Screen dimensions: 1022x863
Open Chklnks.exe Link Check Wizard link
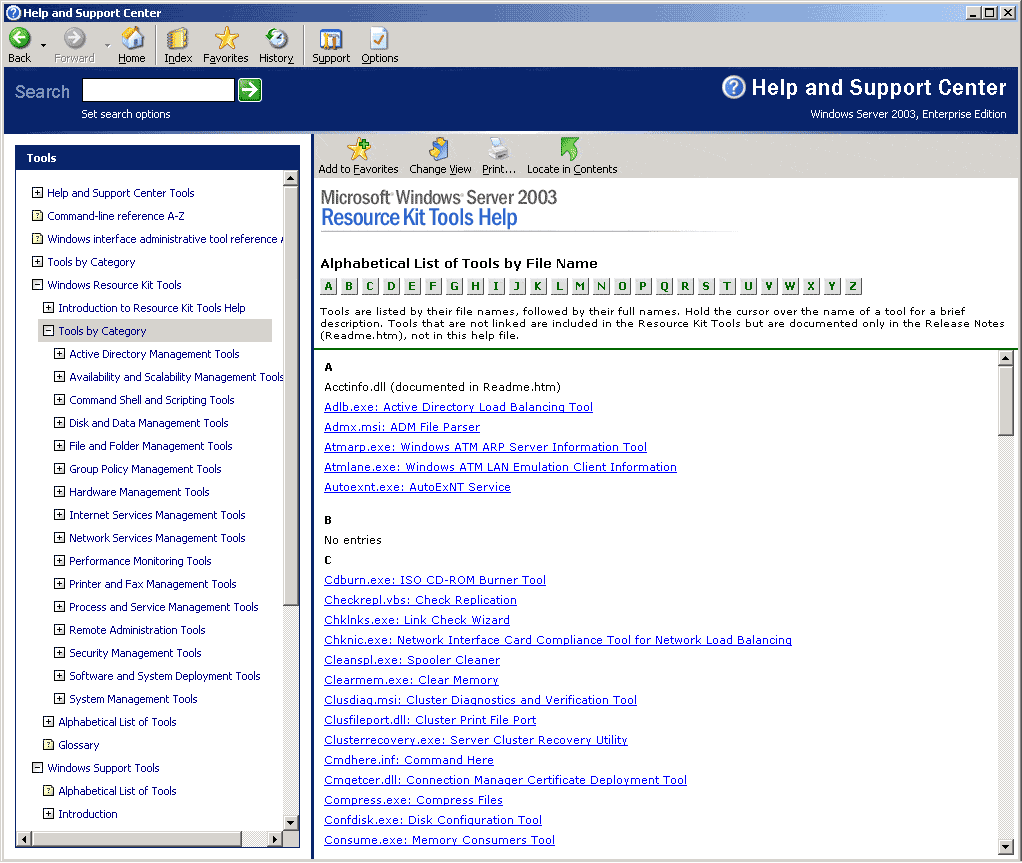[x=416, y=620]
